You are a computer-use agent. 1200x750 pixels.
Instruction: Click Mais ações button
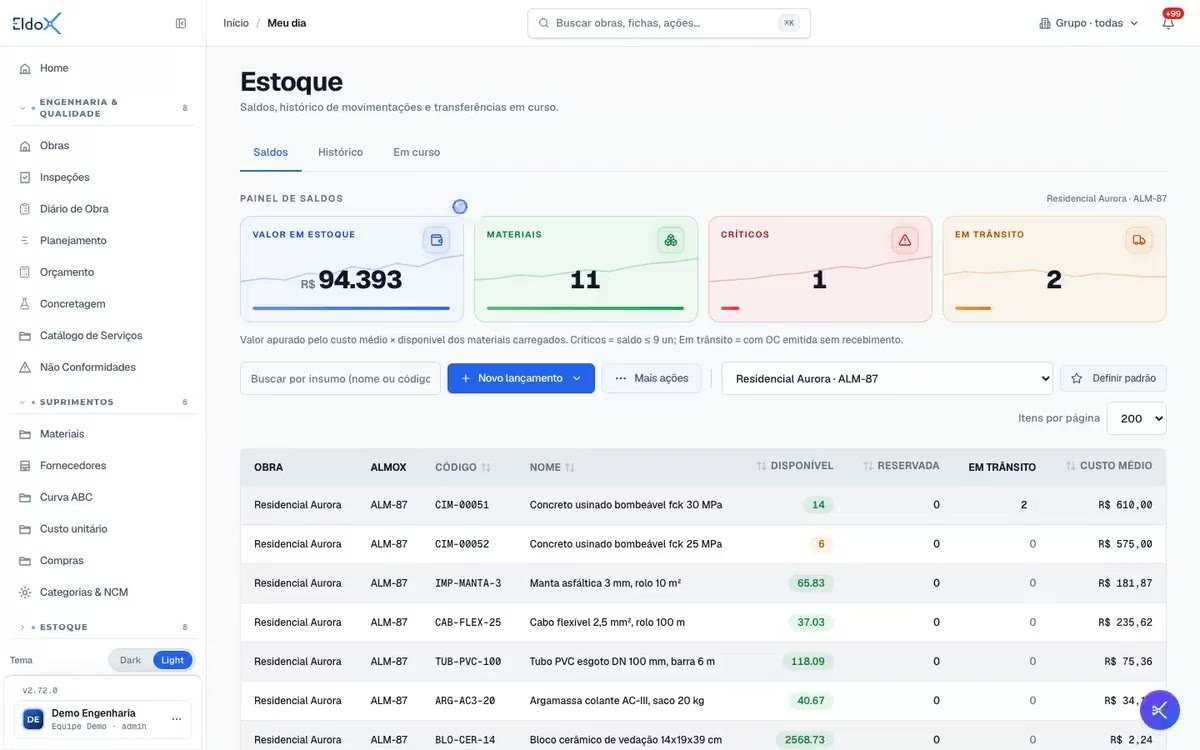(x=652, y=379)
